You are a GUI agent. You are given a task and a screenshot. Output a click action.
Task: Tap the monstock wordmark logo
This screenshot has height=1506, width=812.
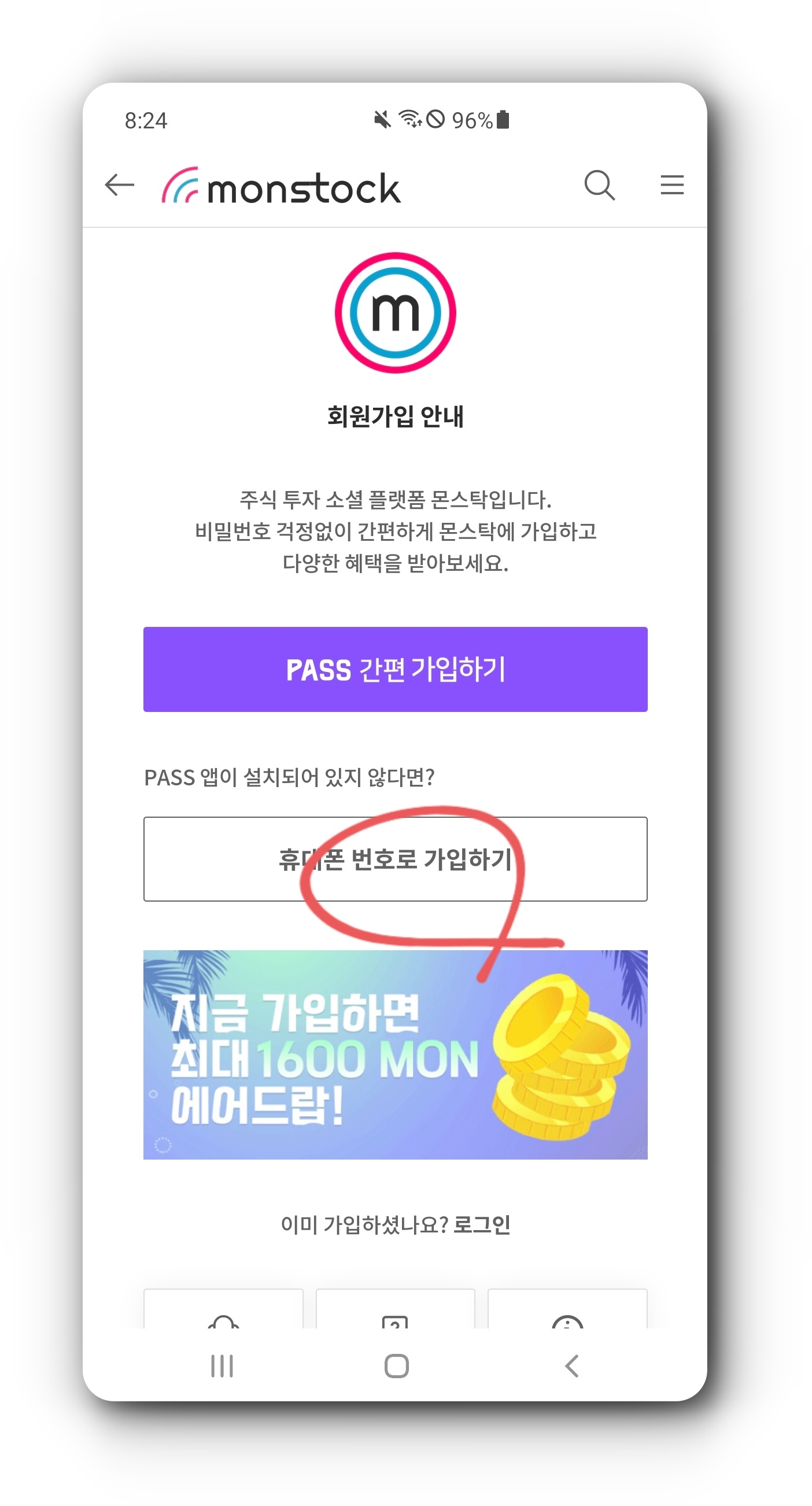pyautogui.click(x=281, y=186)
